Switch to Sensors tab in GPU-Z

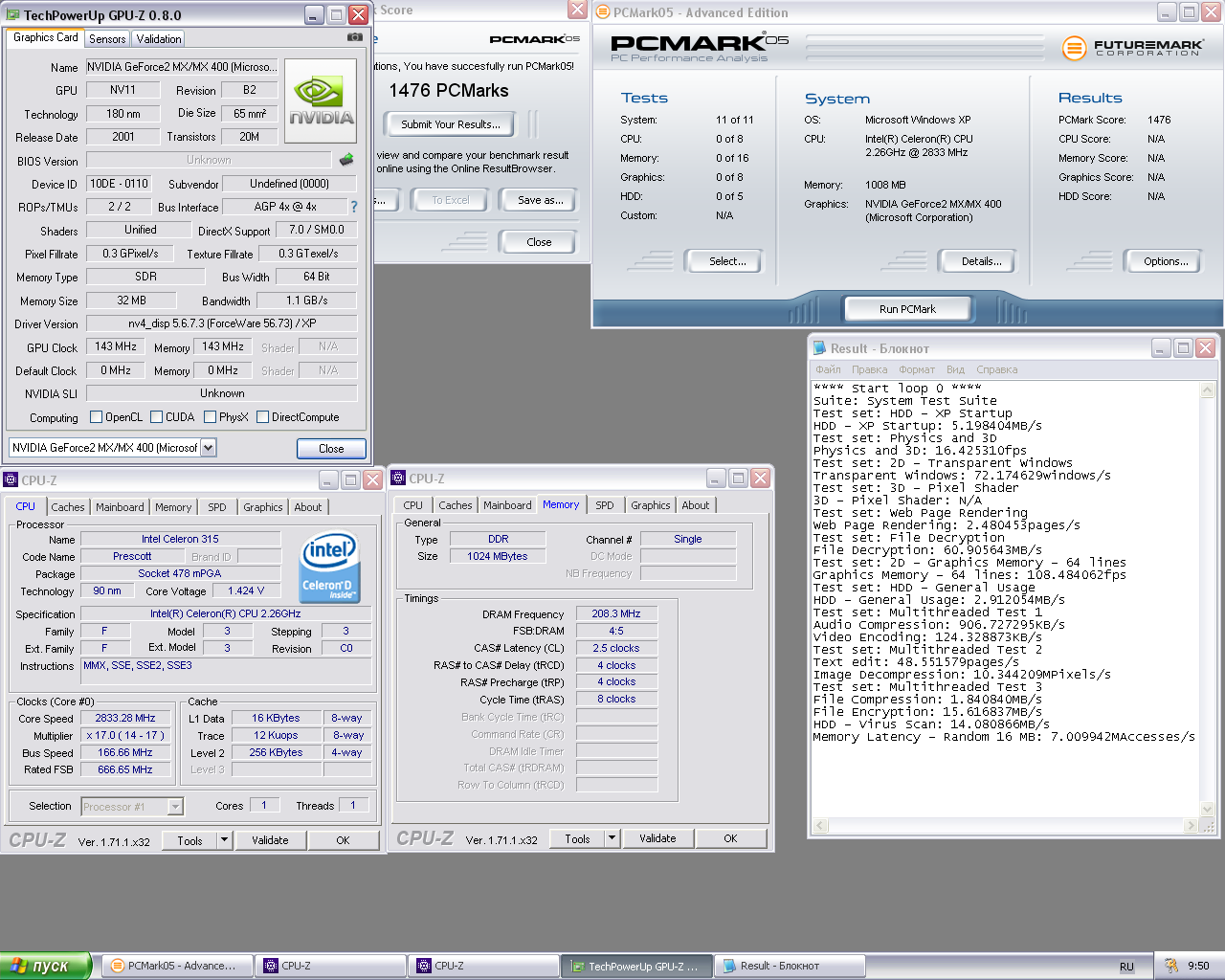(107, 39)
